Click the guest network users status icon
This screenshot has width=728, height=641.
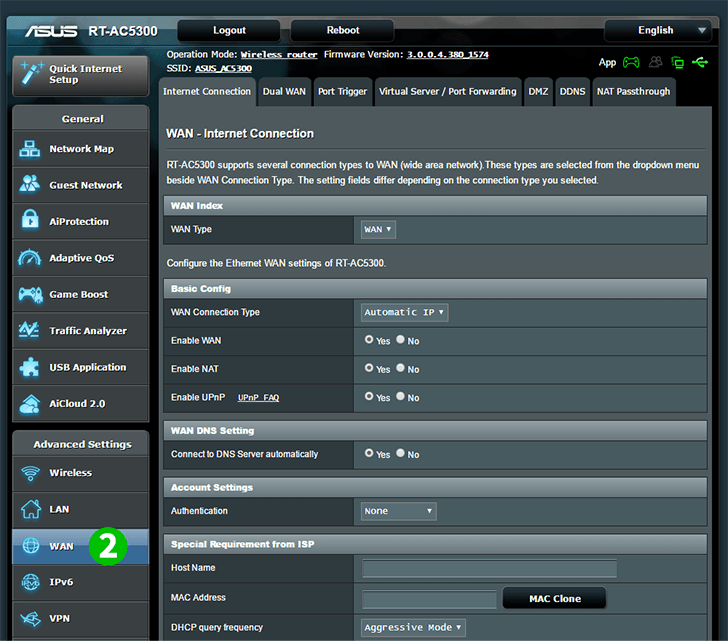656,62
